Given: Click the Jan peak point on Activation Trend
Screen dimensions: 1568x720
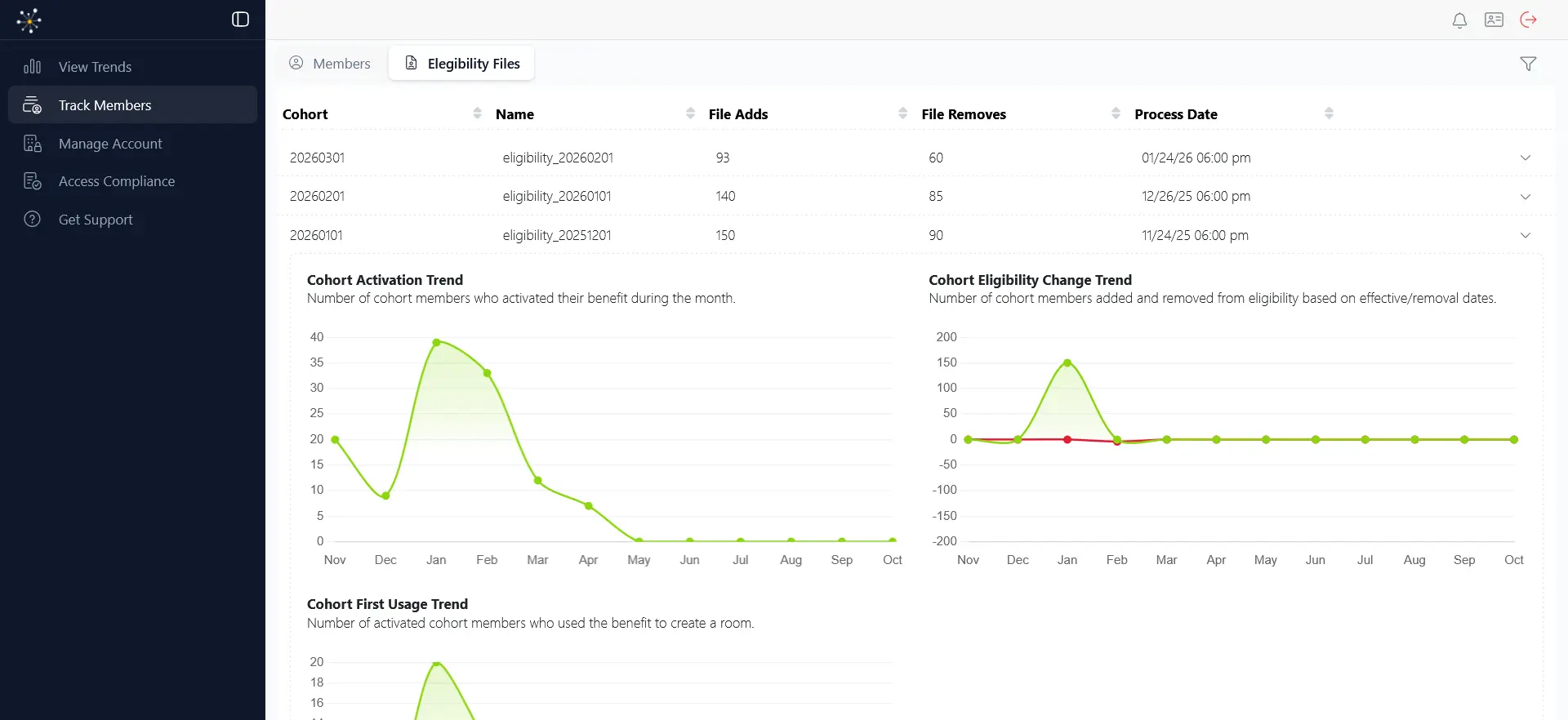Looking at the screenshot, I should pyautogui.click(x=436, y=343).
